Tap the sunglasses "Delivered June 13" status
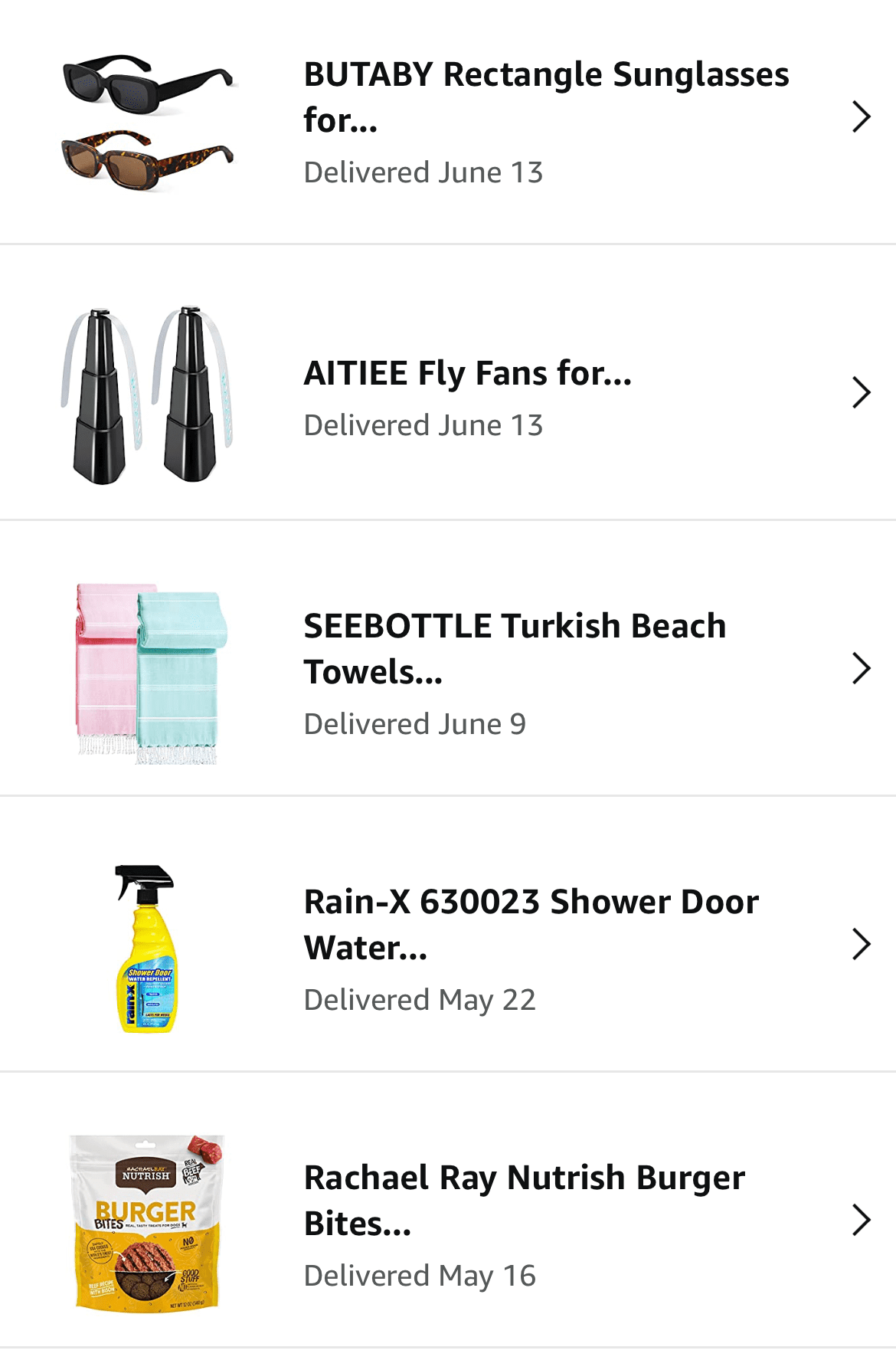The image size is (896, 1360). click(x=423, y=173)
